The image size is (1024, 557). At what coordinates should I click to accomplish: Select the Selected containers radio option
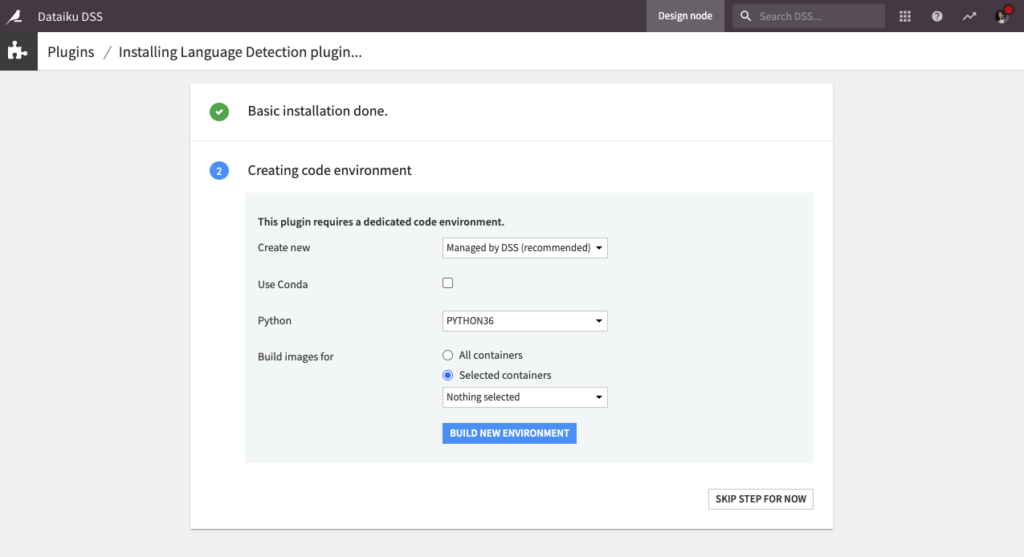(447, 375)
